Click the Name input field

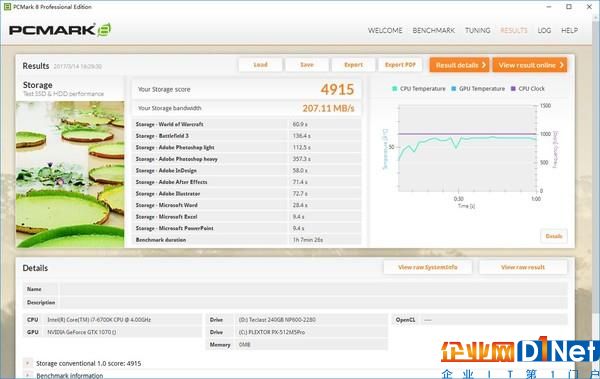313,289
